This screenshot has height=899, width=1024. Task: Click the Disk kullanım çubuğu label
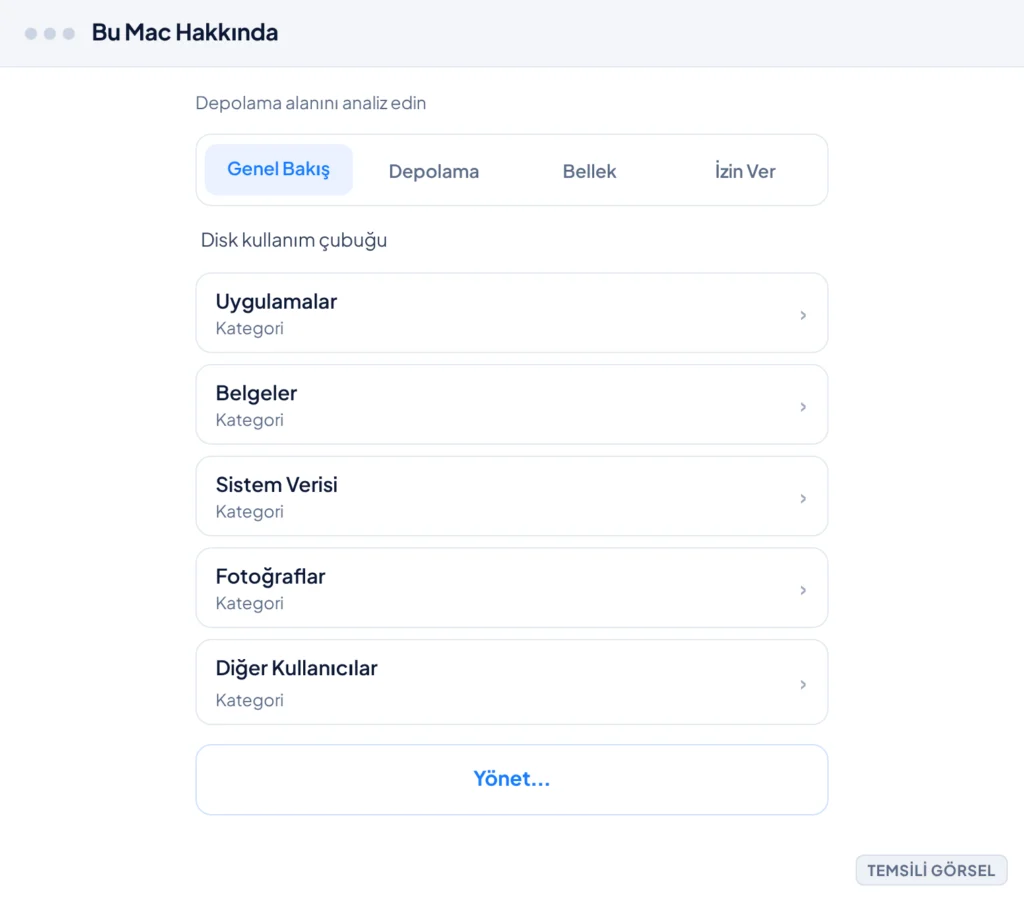coord(294,240)
